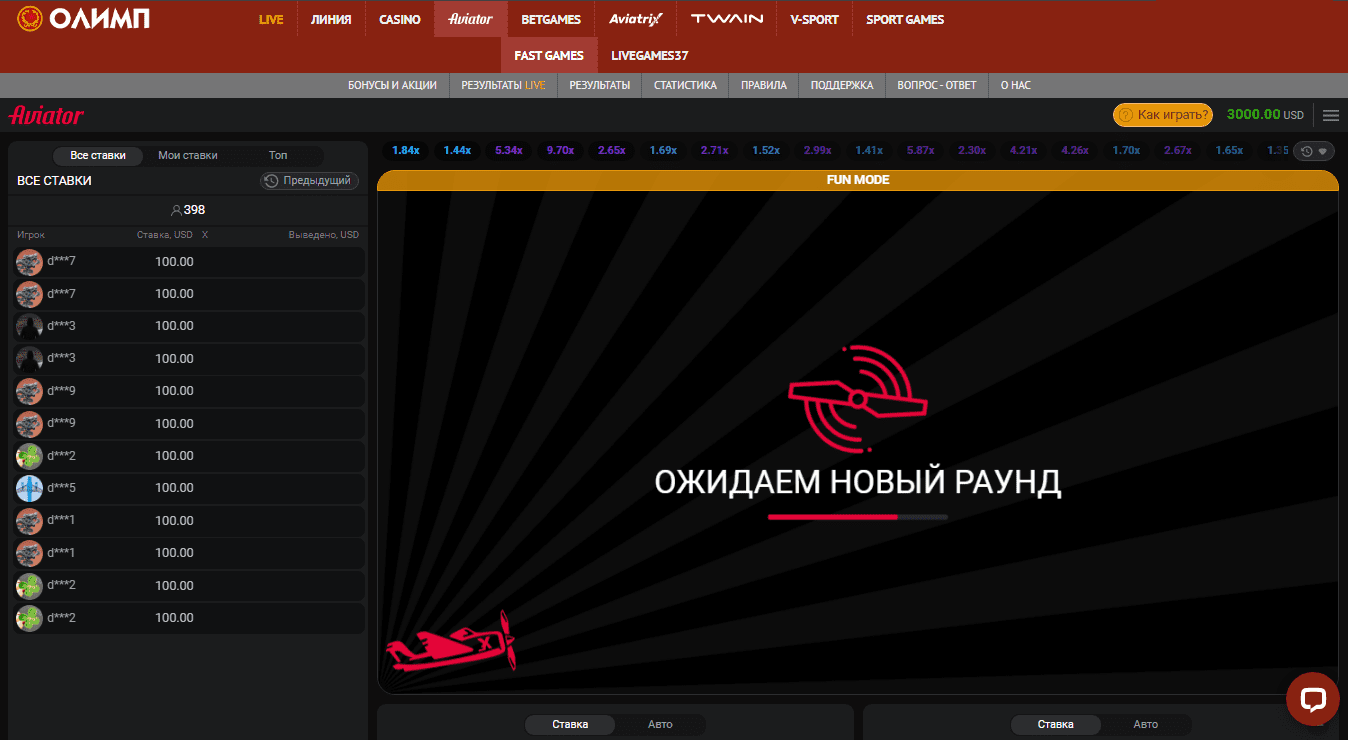Click the 1.52x multiplier in history
Viewport: 1348px width, 740px height.
[x=766, y=151]
